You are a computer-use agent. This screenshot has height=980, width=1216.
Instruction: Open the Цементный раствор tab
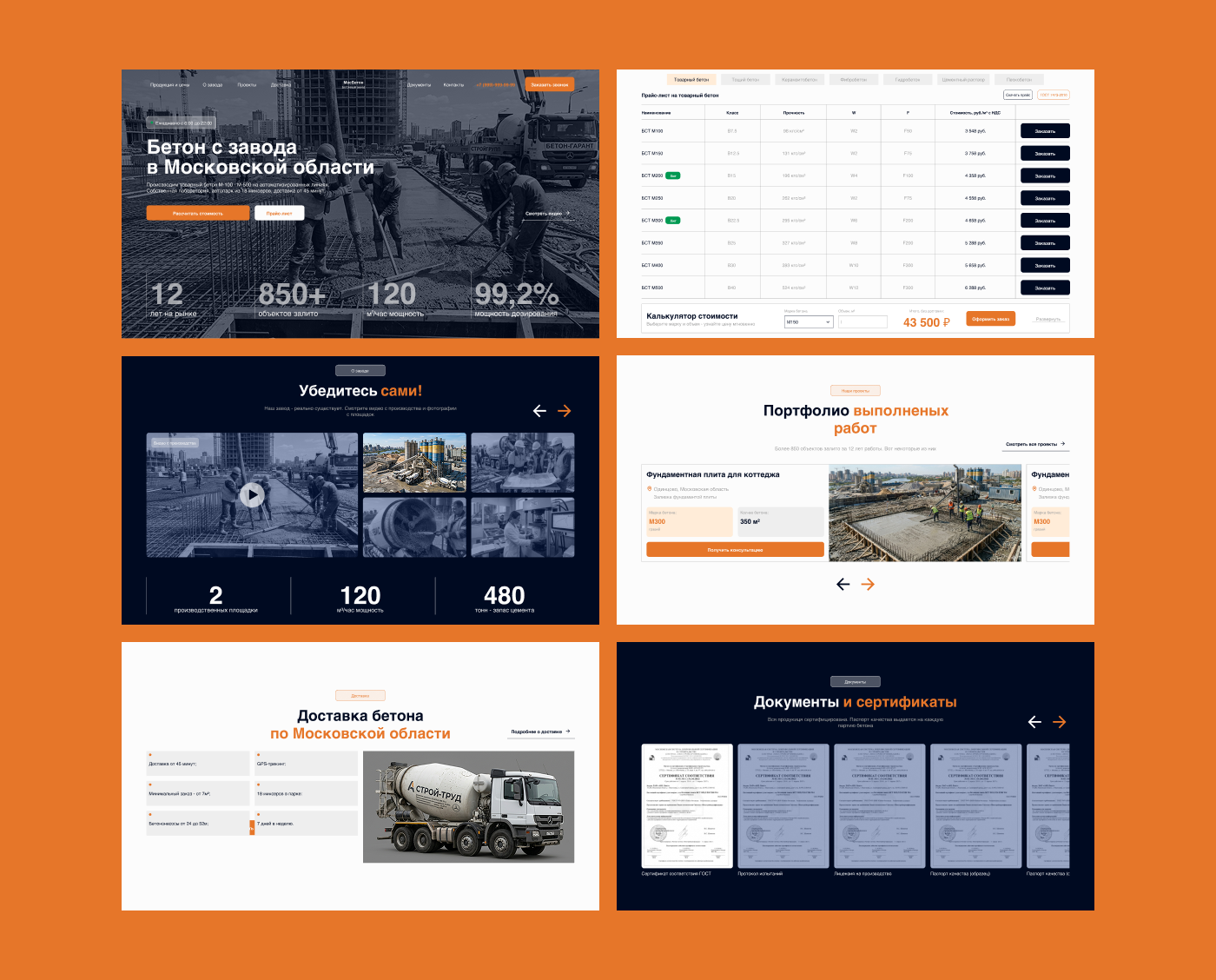(x=964, y=79)
